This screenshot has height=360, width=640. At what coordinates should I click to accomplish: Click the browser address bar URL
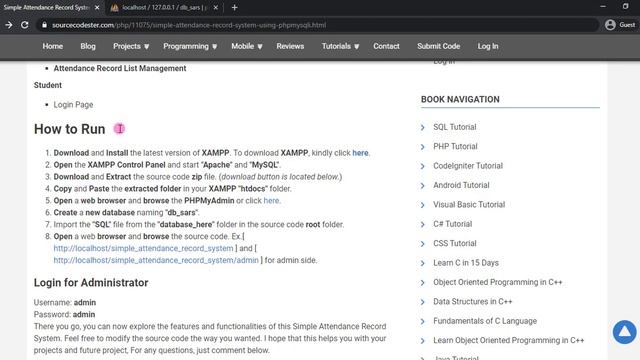point(189,25)
